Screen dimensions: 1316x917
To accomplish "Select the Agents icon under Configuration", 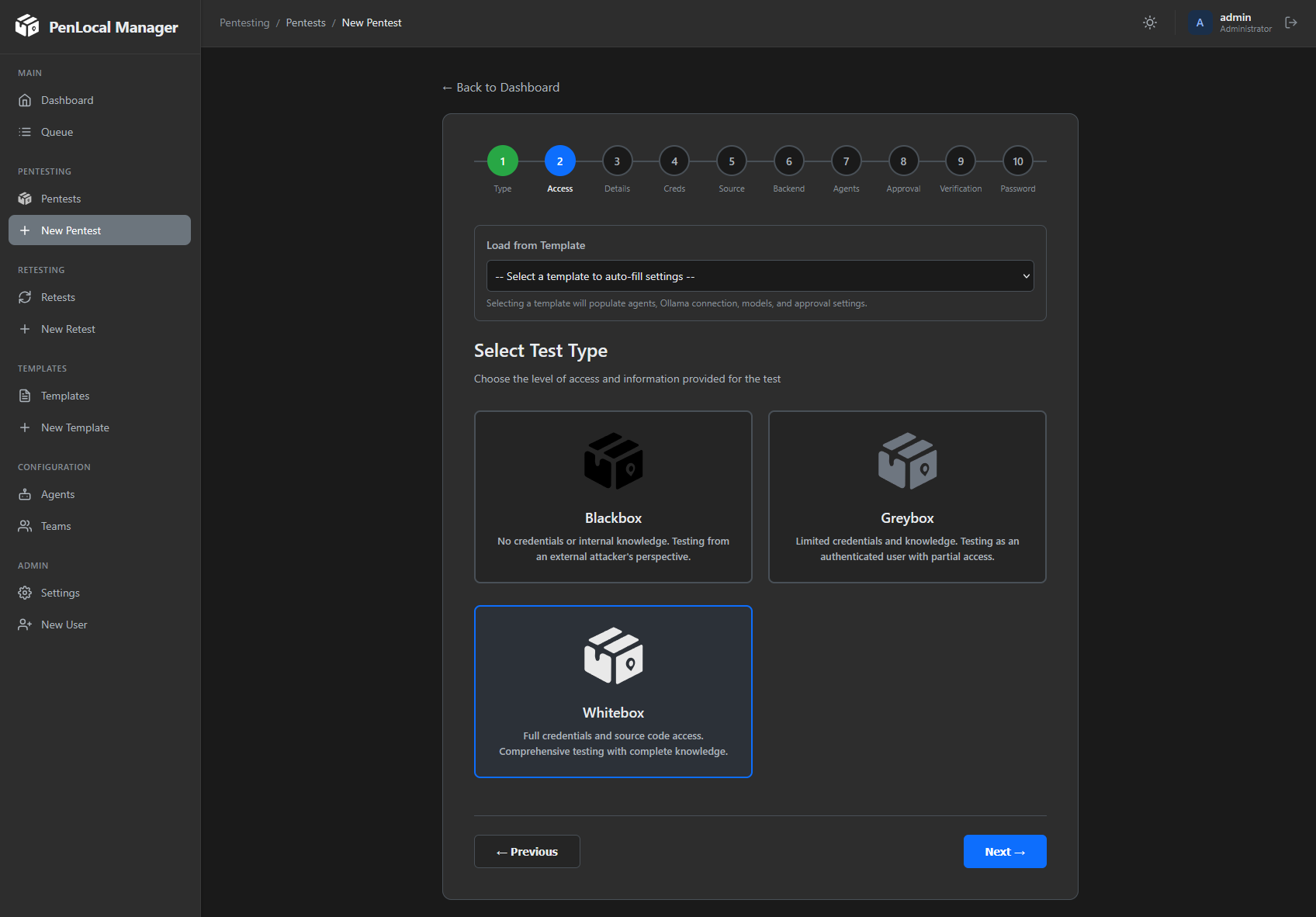I will 26,494.
